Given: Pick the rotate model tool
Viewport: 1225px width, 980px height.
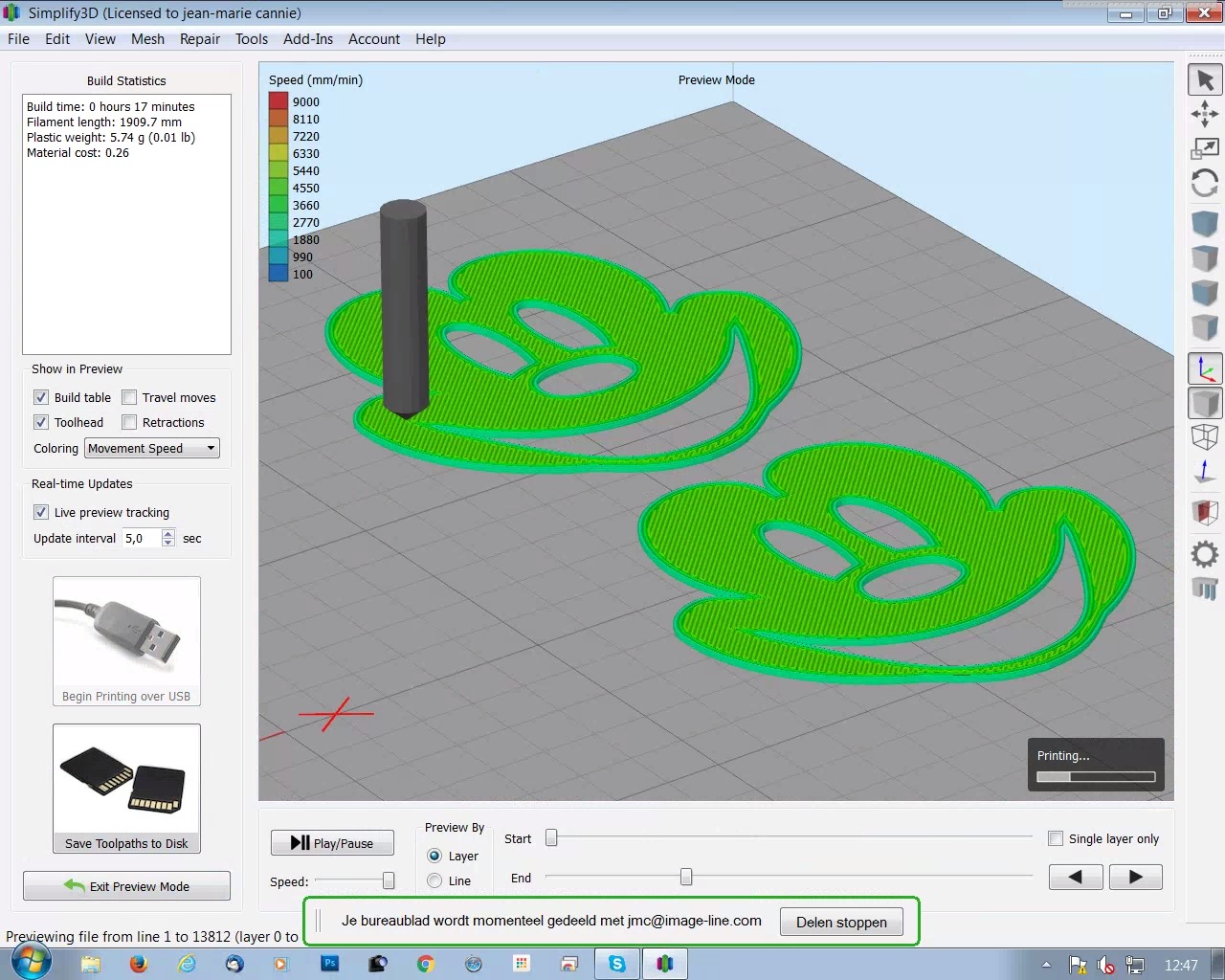Looking at the screenshot, I should click(x=1205, y=183).
